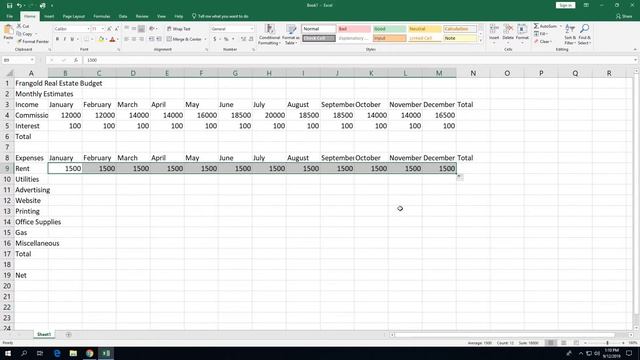This screenshot has width=640, height=360.
Task: Switch to the Page Layout tab
Action: coord(73,16)
